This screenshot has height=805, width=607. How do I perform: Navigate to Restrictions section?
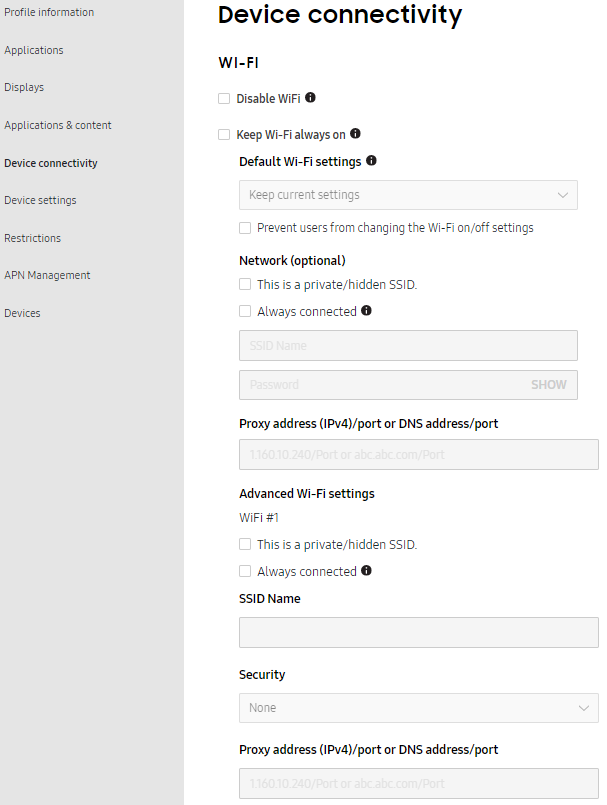click(x=33, y=238)
